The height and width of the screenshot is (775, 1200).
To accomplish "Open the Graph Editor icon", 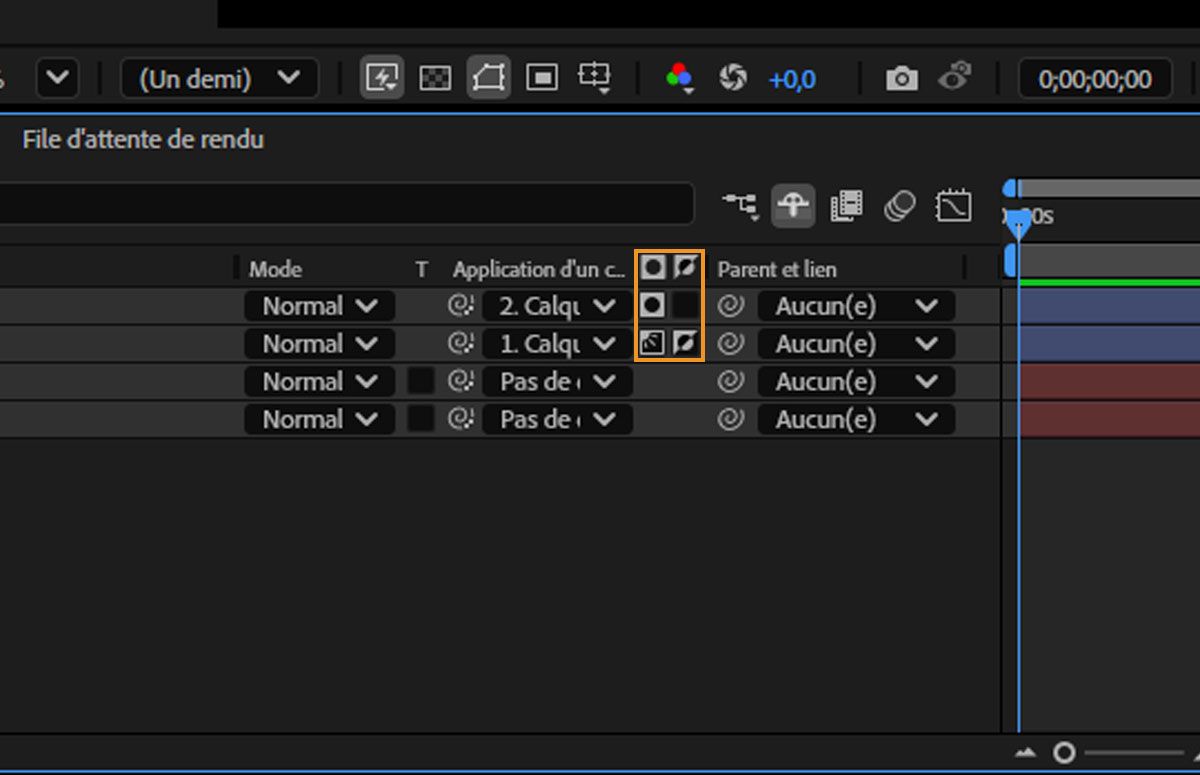I will [953, 206].
